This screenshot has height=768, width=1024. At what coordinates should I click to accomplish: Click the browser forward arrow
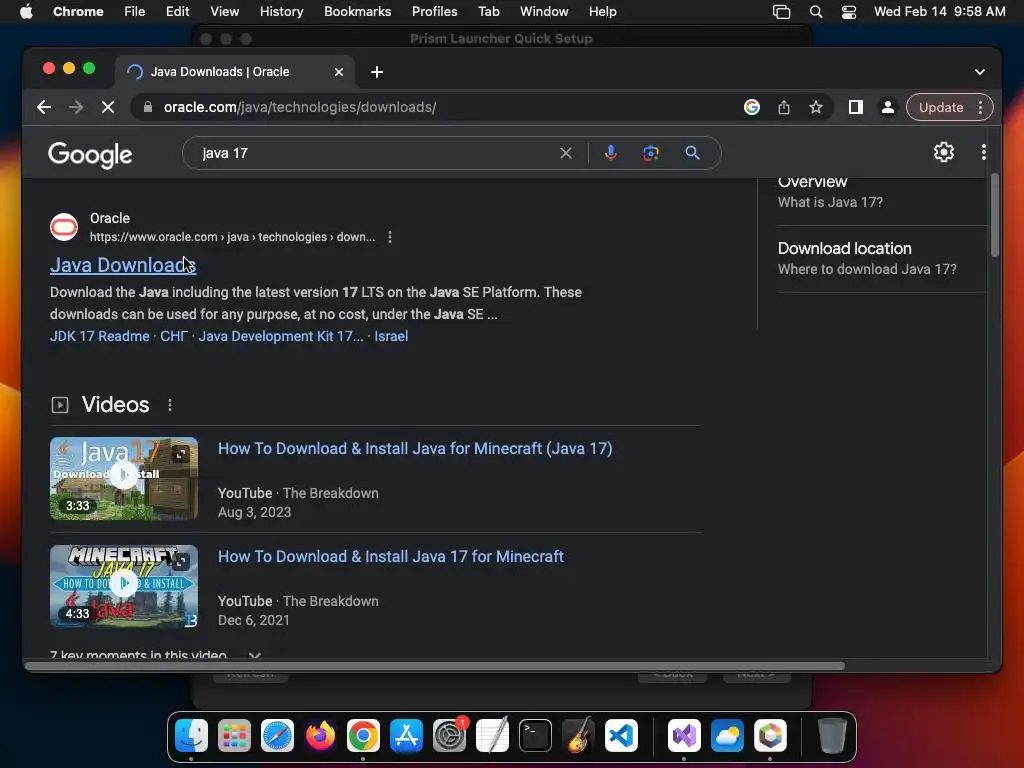[x=76, y=107]
